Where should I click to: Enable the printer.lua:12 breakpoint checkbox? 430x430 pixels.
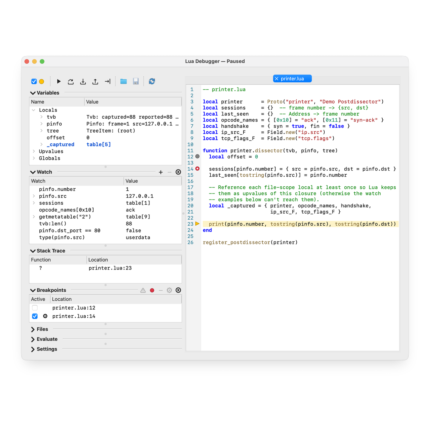point(35,308)
